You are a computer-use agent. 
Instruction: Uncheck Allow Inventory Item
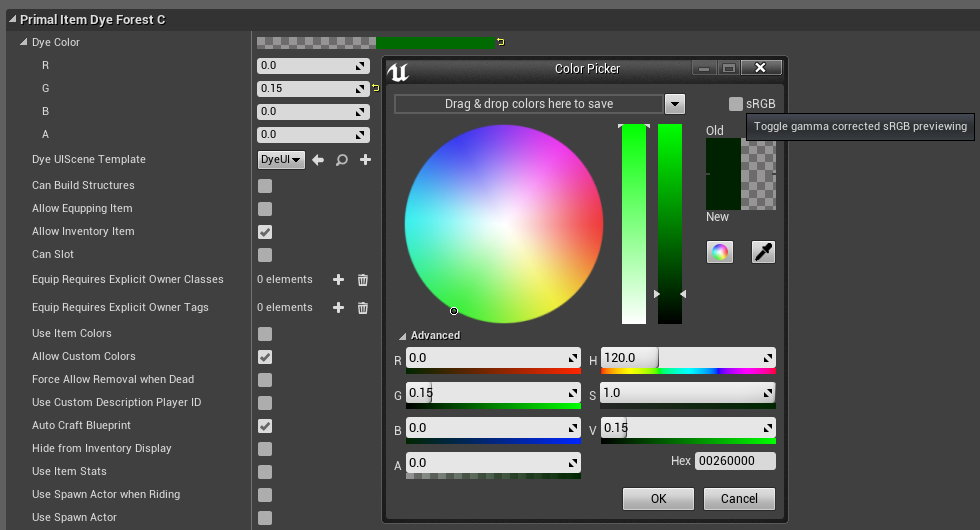[x=265, y=232]
